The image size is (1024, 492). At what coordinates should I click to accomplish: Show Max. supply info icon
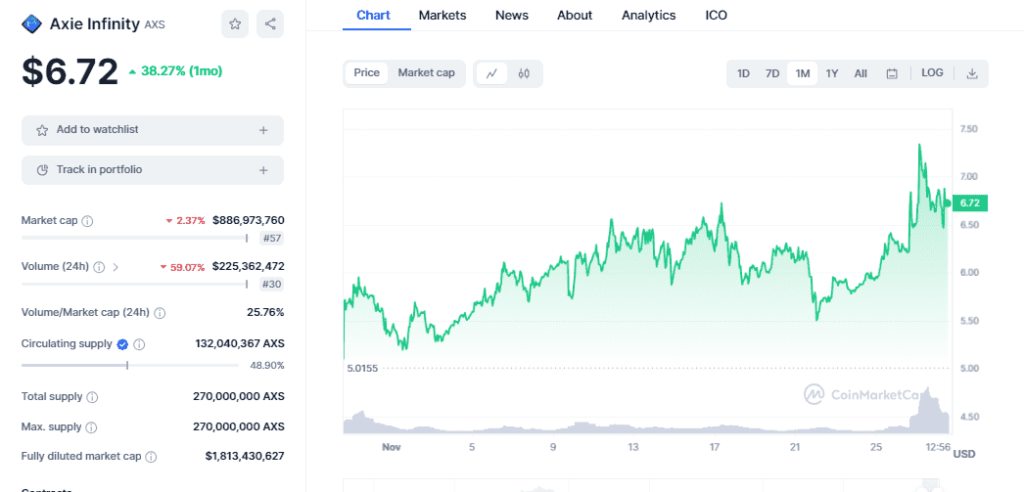point(91,427)
